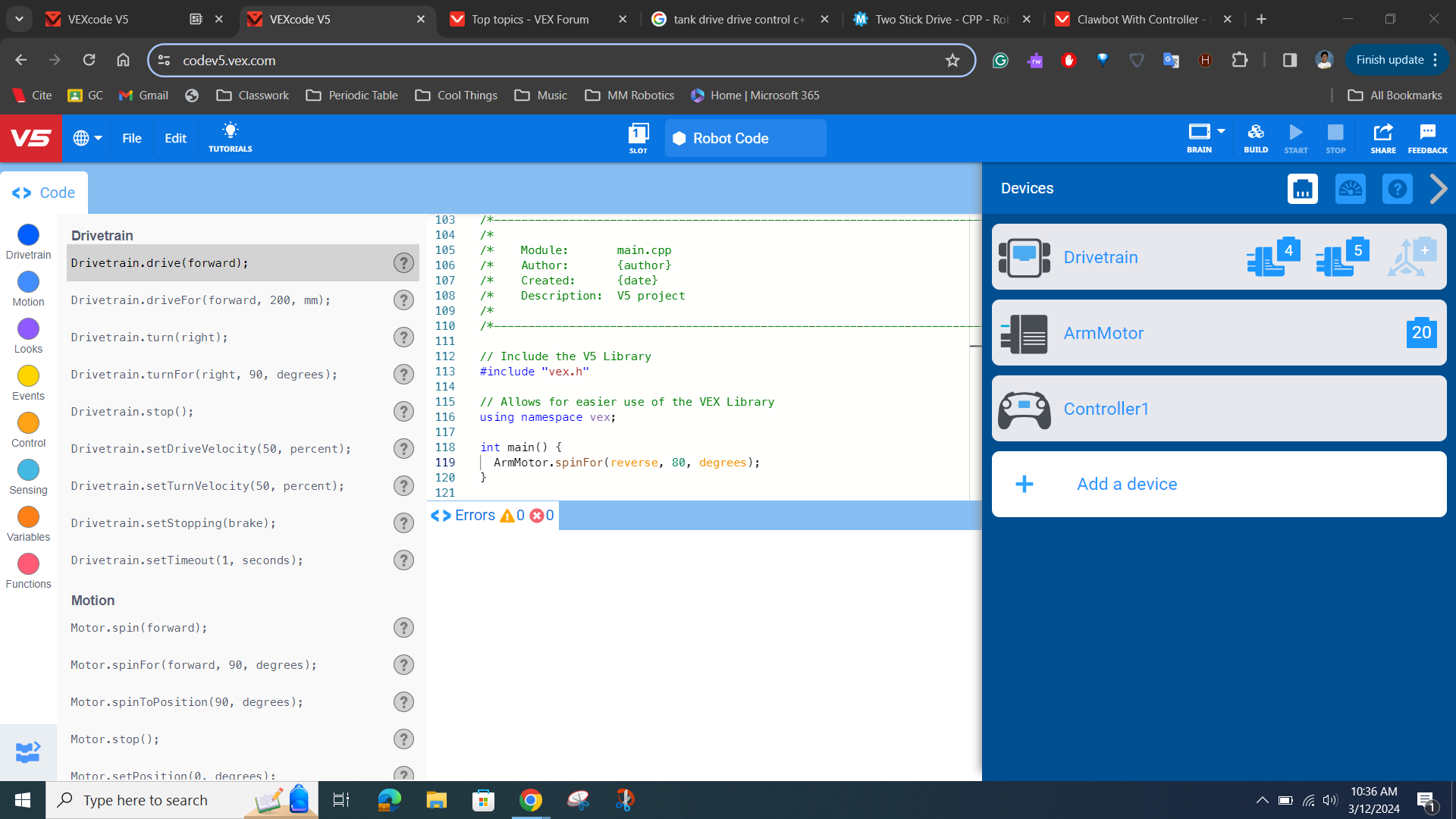Jump to Motion category circle

28,282
